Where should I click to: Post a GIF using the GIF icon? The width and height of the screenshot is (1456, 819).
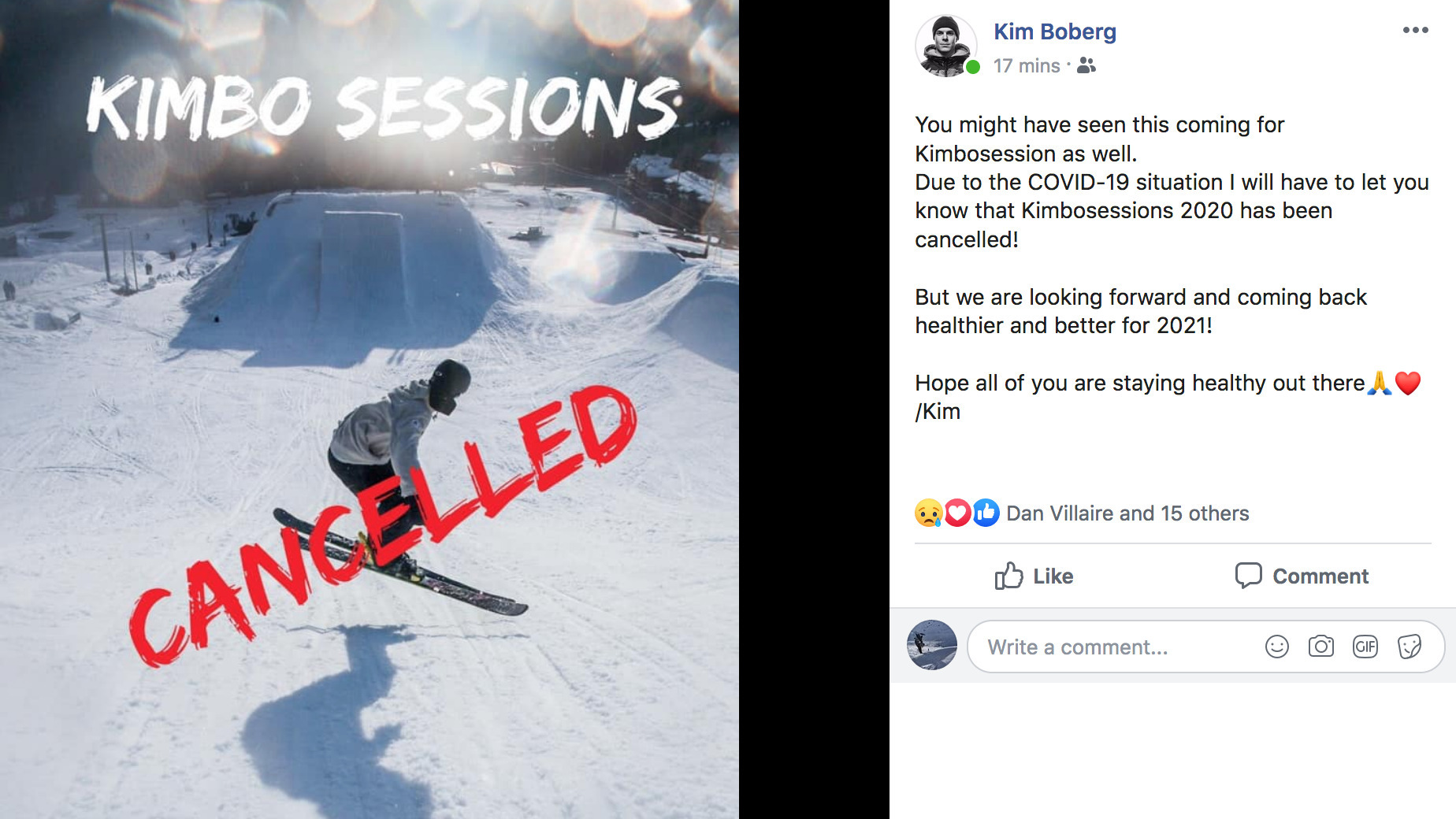pyautogui.click(x=1365, y=647)
